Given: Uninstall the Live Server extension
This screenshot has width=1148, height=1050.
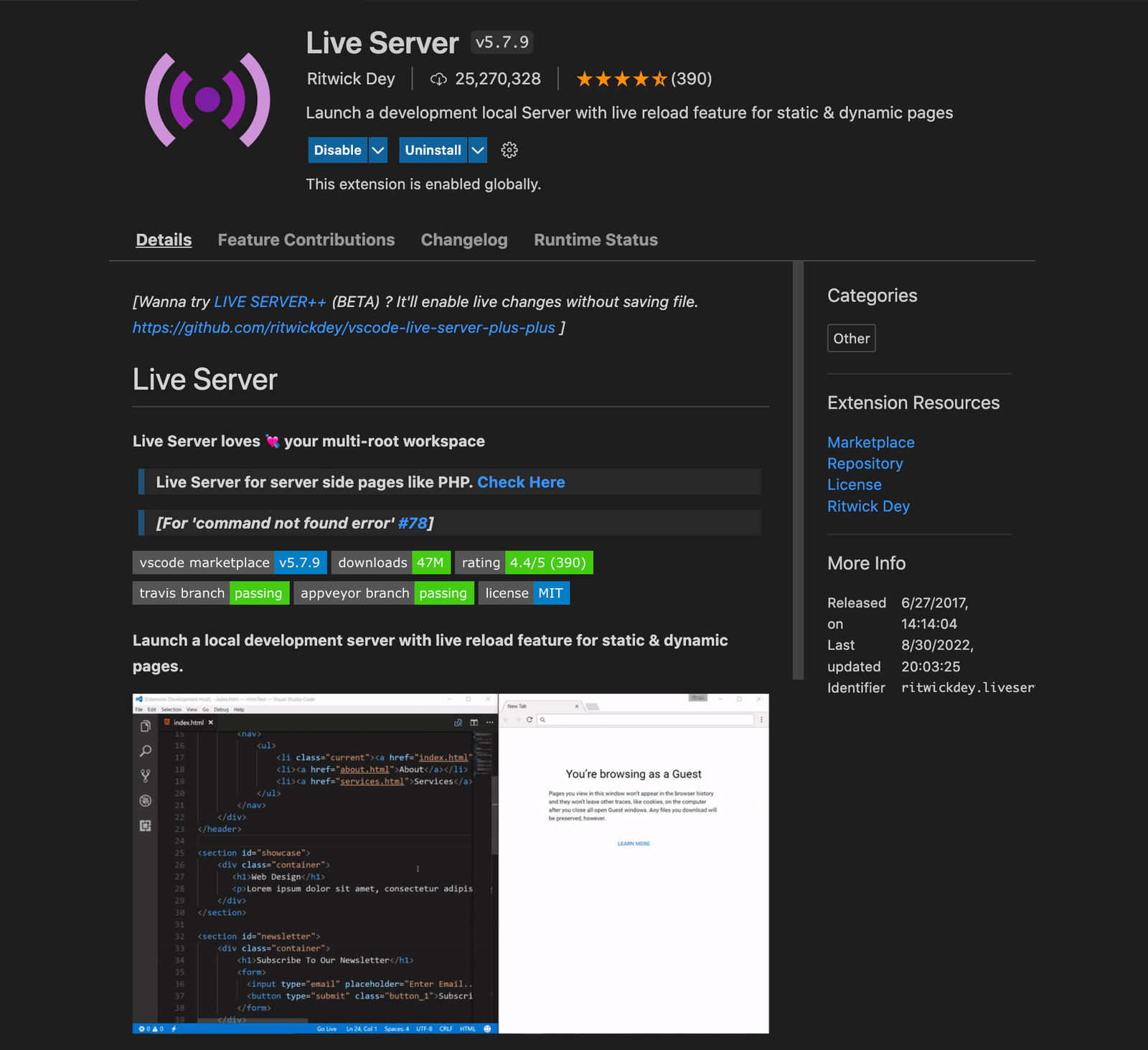Looking at the screenshot, I should click(433, 150).
